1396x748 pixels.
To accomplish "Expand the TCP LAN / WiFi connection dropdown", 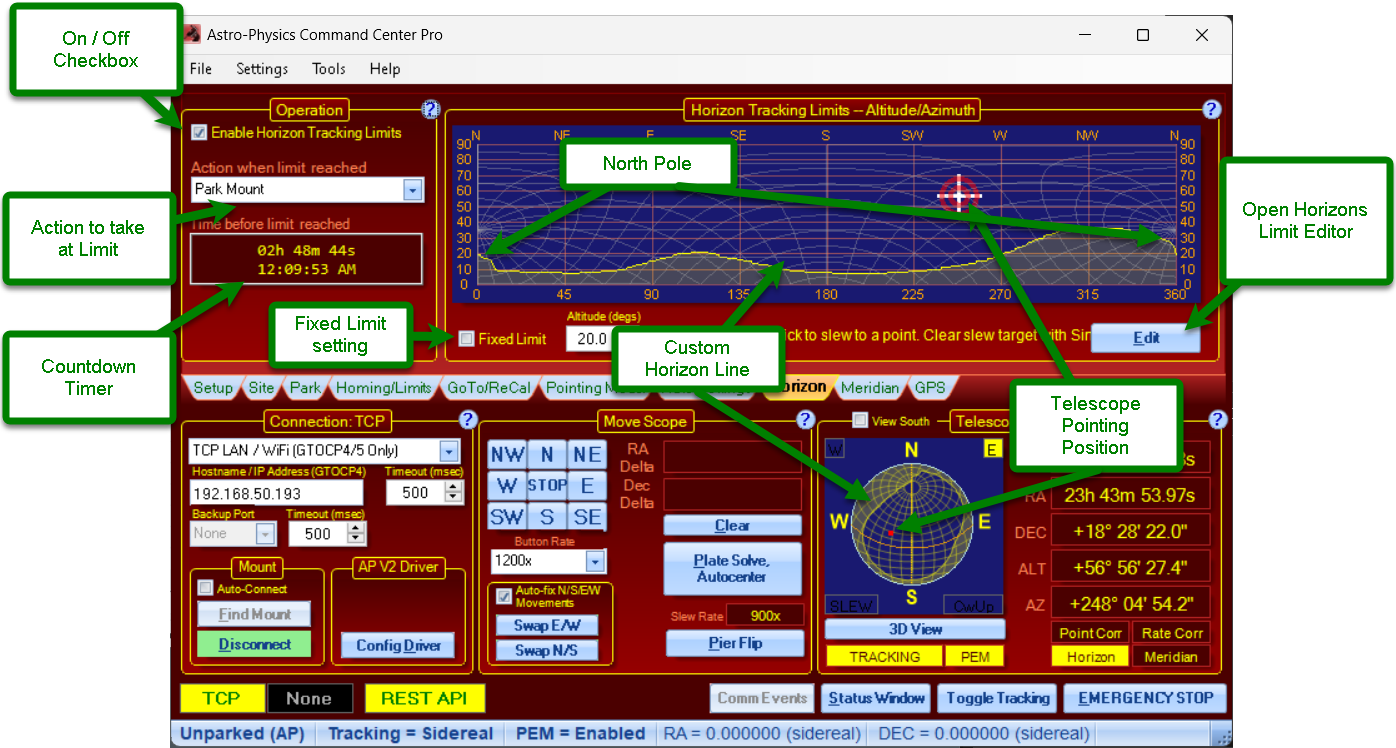I will pos(449,450).
